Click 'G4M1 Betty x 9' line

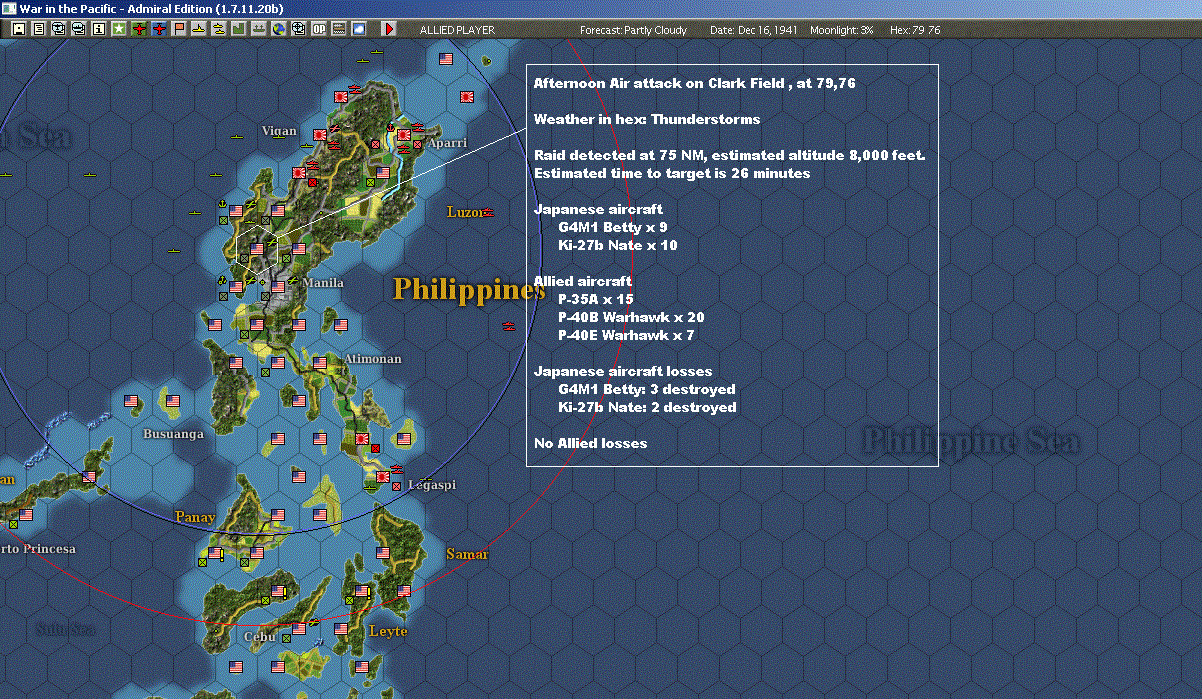[x=613, y=227]
